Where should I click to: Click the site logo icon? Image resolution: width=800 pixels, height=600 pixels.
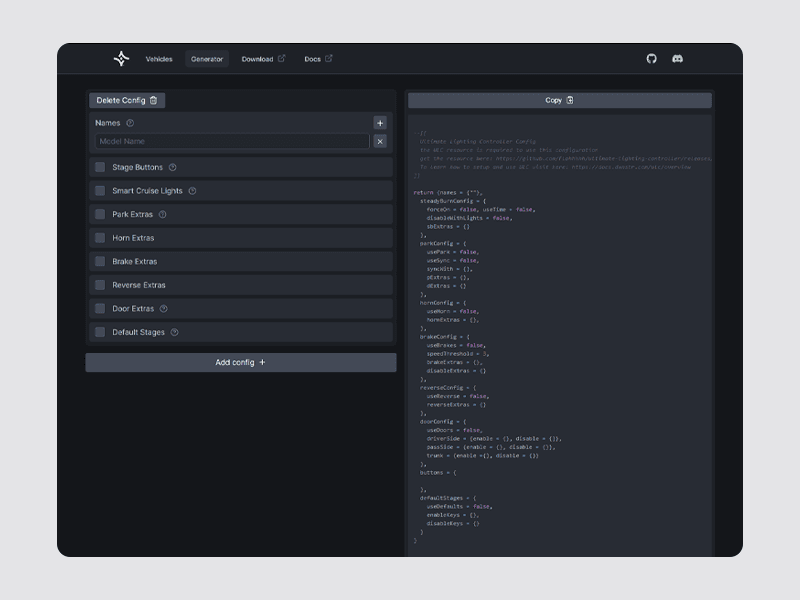(121, 59)
